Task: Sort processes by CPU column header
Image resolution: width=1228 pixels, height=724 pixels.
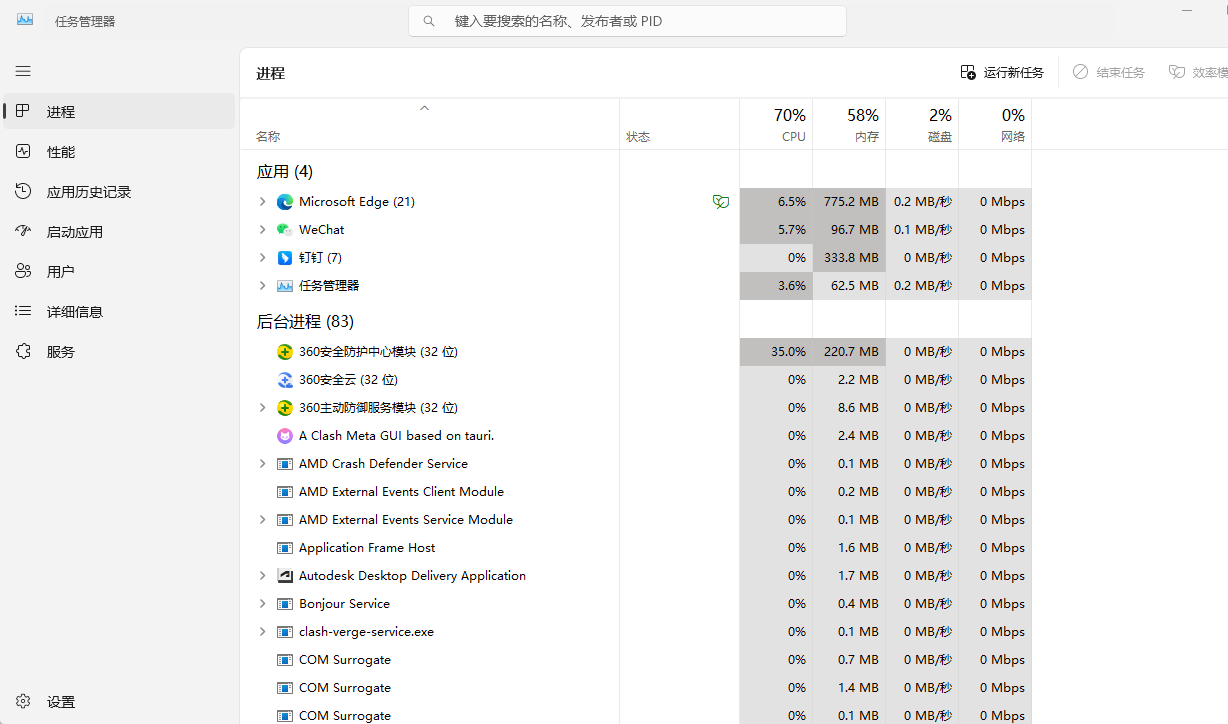Action: (x=776, y=125)
